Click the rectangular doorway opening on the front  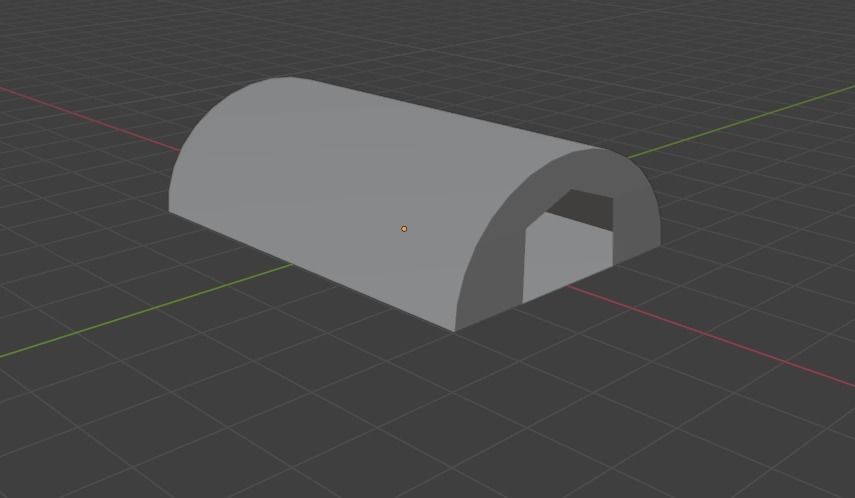point(568,245)
